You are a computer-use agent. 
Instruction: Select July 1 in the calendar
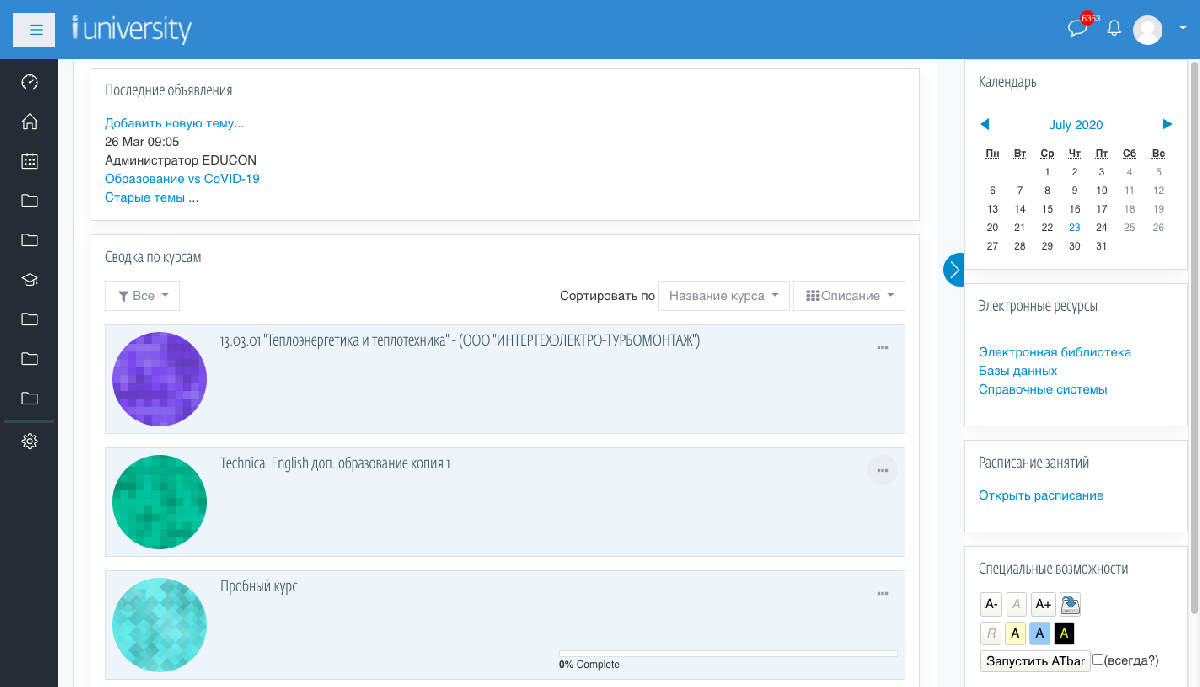pos(1047,172)
